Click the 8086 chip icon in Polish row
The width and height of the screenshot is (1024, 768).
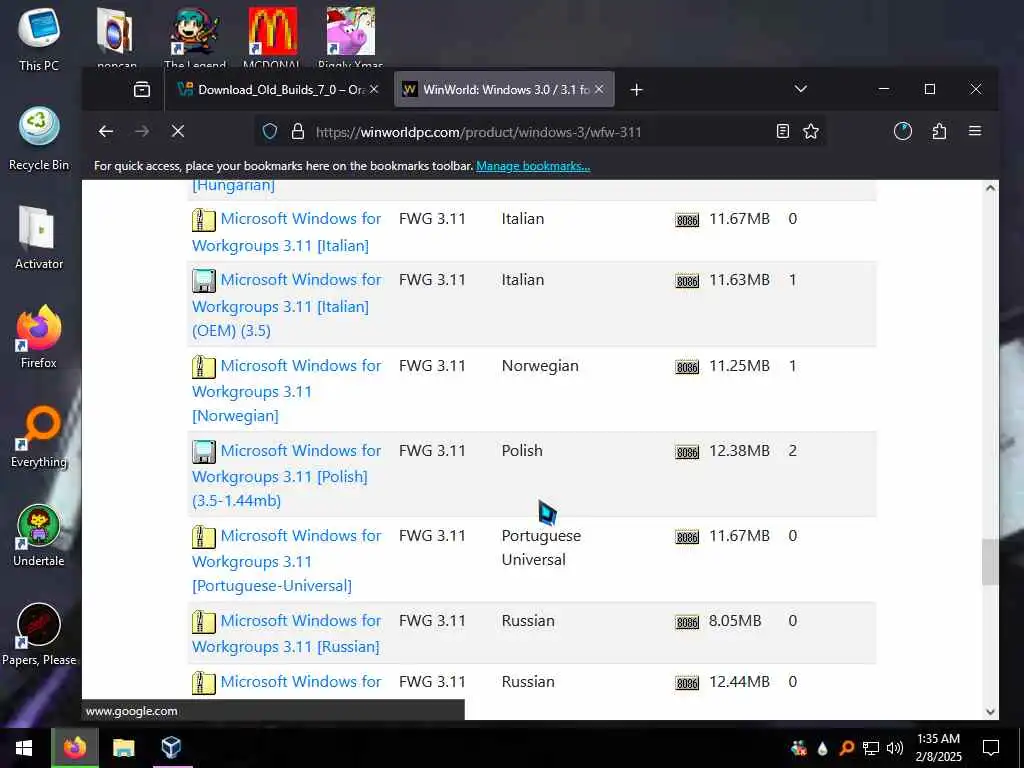click(x=687, y=452)
